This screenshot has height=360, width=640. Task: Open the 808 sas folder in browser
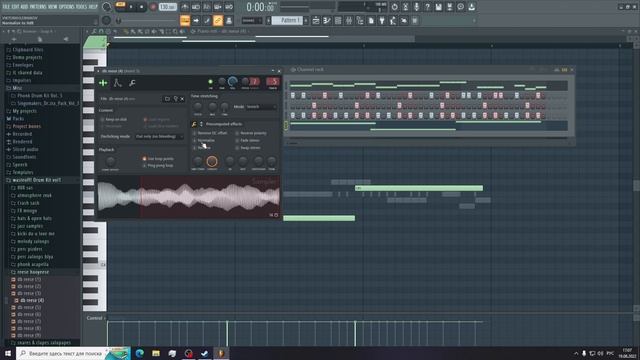click(24, 188)
